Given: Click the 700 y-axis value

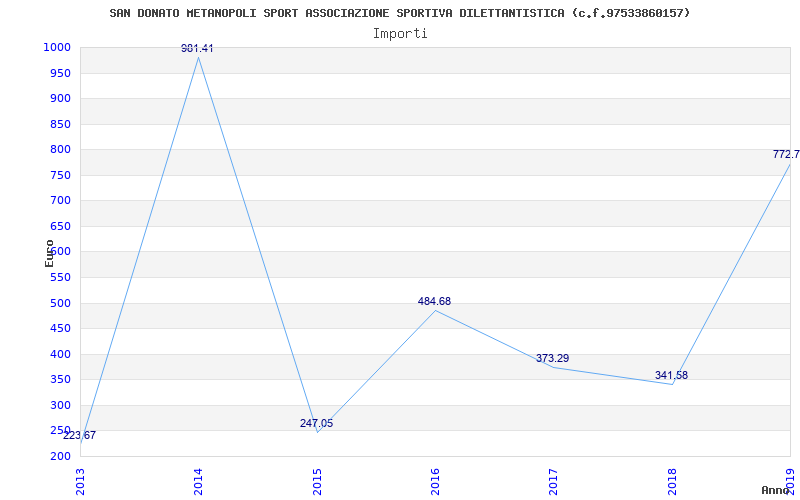Looking at the screenshot, I should pos(60,201).
